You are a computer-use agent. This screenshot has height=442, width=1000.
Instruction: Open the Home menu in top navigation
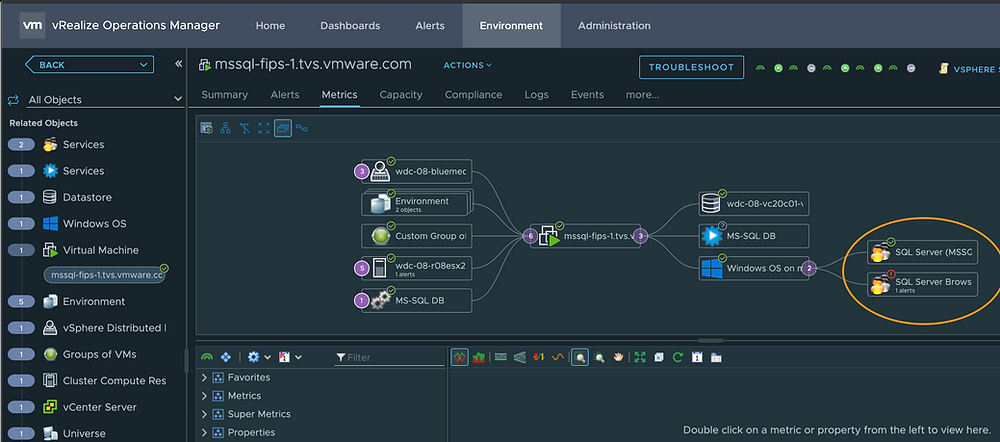point(270,26)
